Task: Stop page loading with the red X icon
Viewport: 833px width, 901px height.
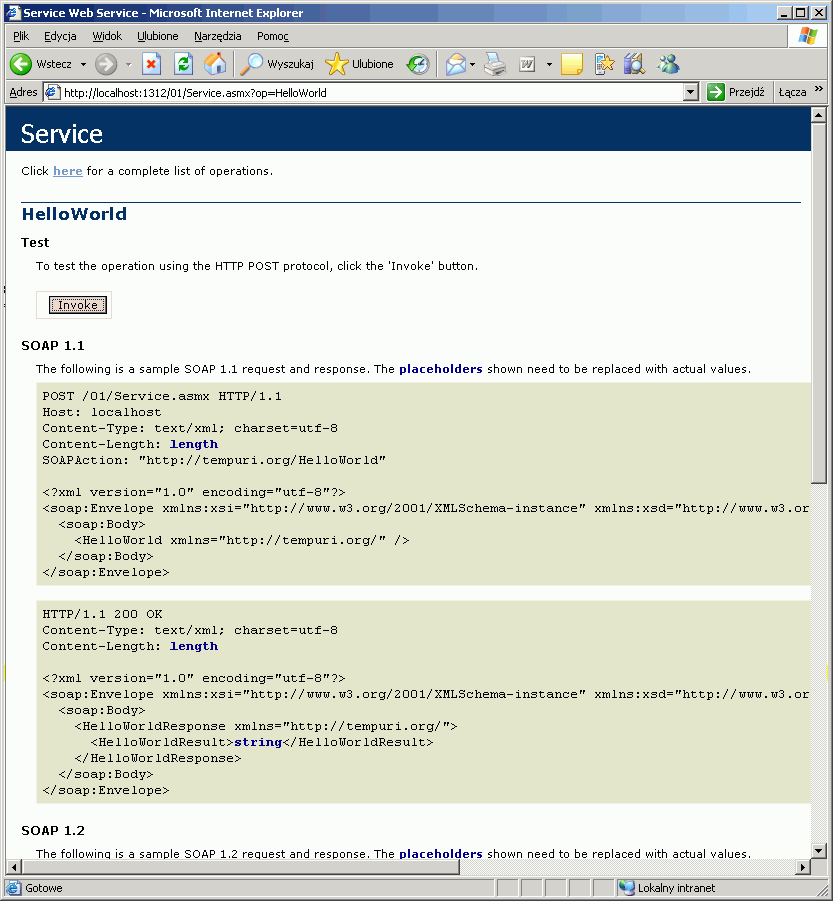Action: click(151, 64)
